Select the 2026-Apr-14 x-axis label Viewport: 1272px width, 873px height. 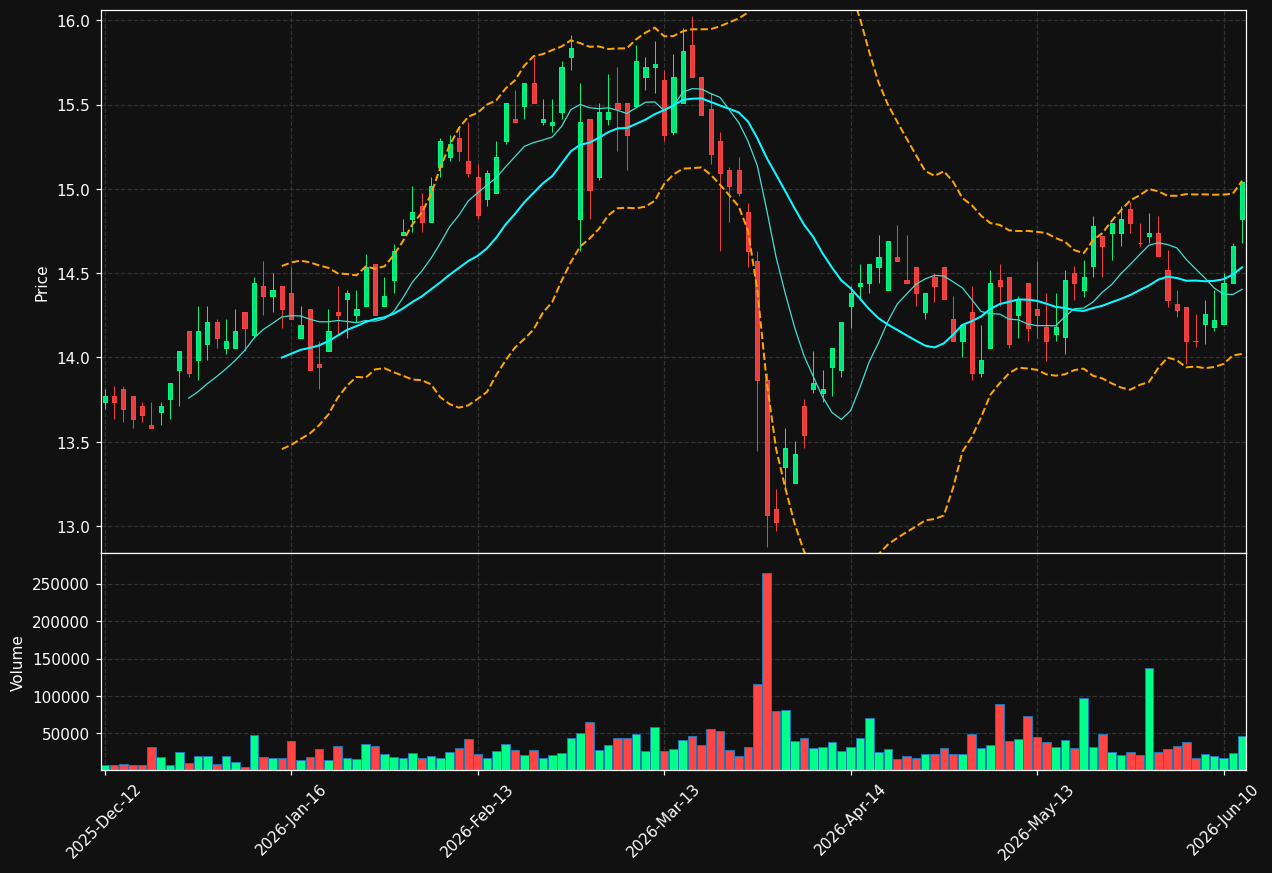tap(850, 820)
